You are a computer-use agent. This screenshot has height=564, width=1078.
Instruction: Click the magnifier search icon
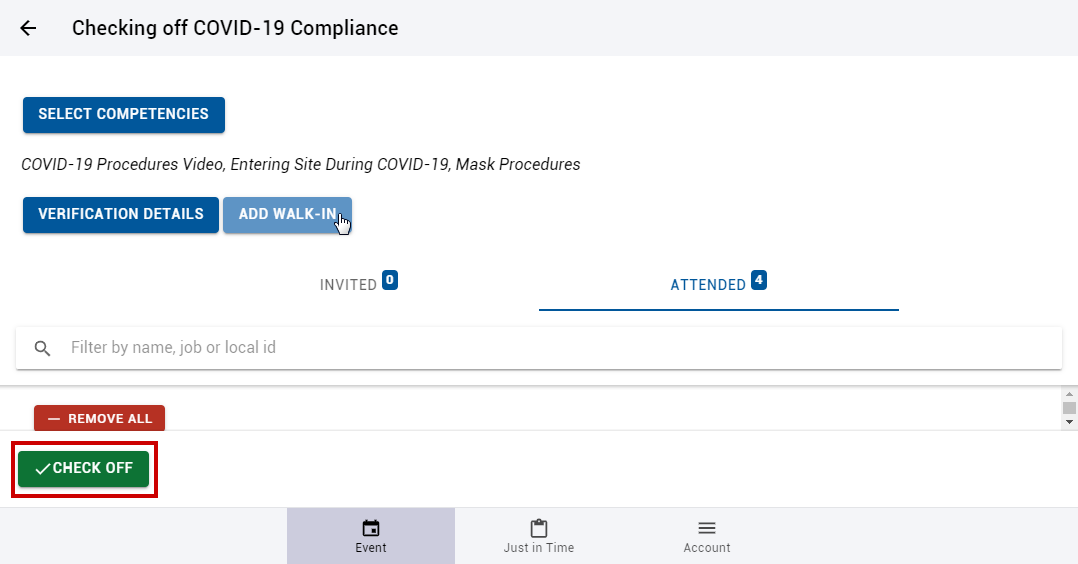[43, 349]
